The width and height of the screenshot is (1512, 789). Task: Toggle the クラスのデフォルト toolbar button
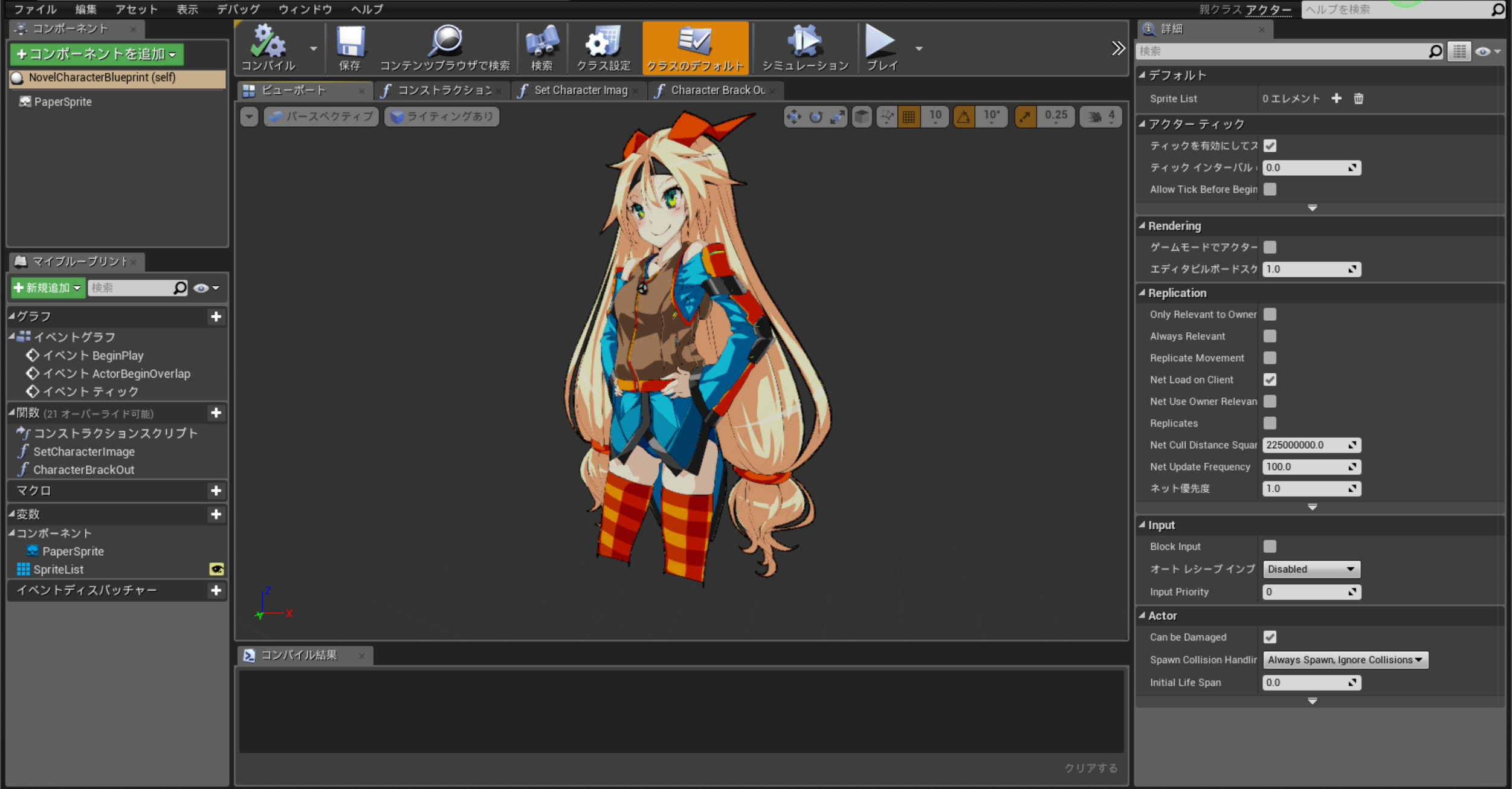click(x=695, y=48)
